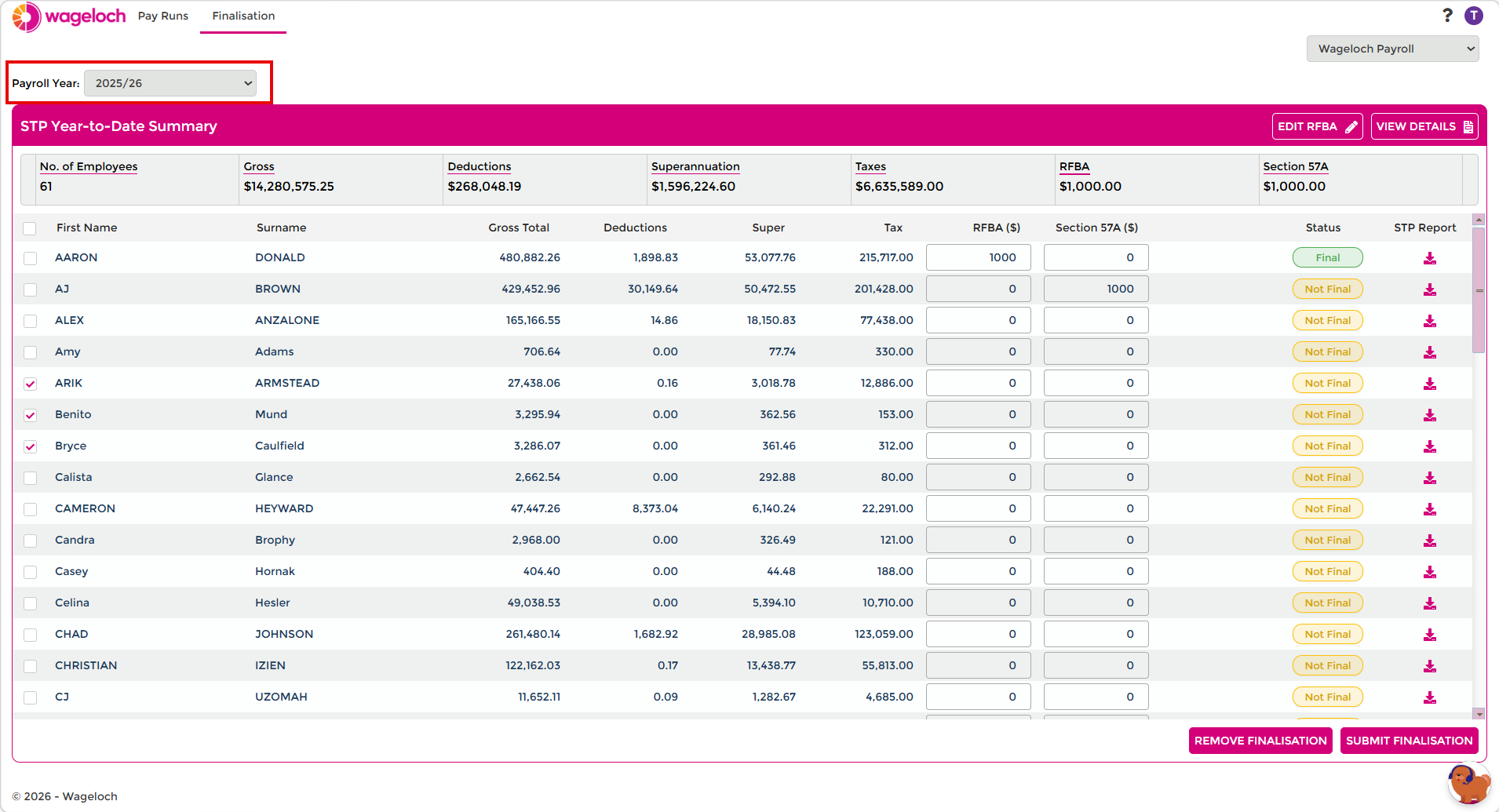Download STP report for AARON DONALD
Screen dimensions: 1499x812
coord(1430,258)
